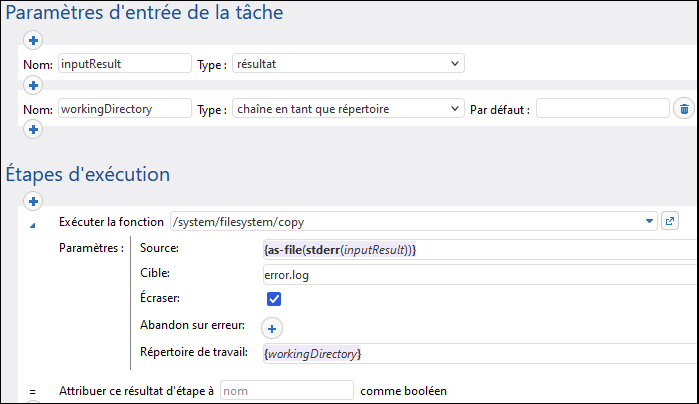Click the step result nom field
Screen dimensions: 699x404
[286, 390]
